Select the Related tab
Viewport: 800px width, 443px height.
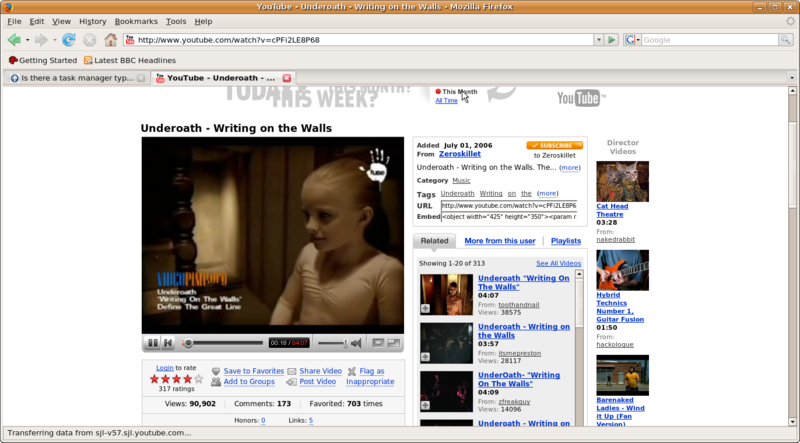(435, 241)
